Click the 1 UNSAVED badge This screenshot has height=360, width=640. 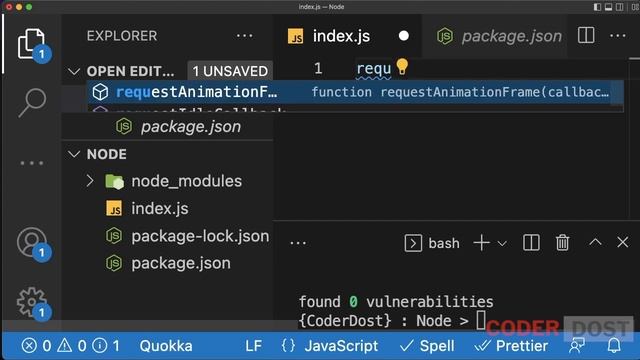pyautogui.click(x=230, y=71)
